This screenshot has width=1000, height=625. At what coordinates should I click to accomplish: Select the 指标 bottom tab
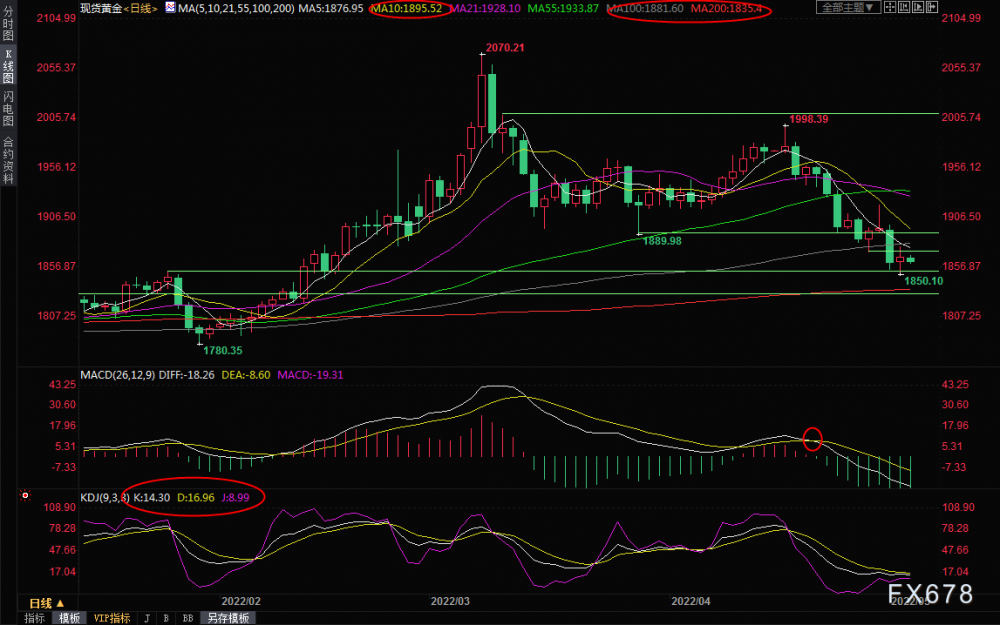tap(34, 618)
